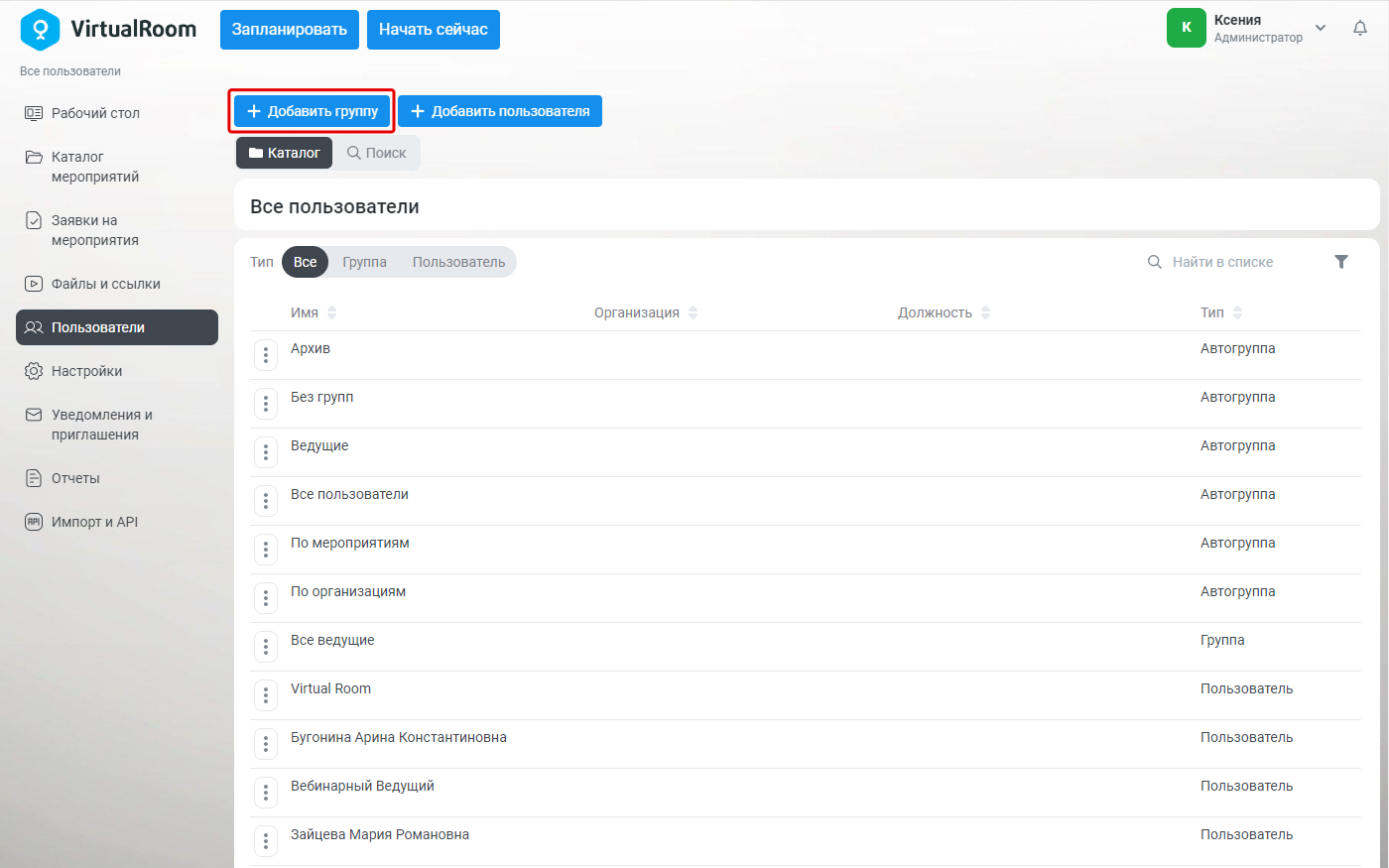The image size is (1389, 868).
Task: Sort list by Имя column arrows
Action: [x=331, y=312]
